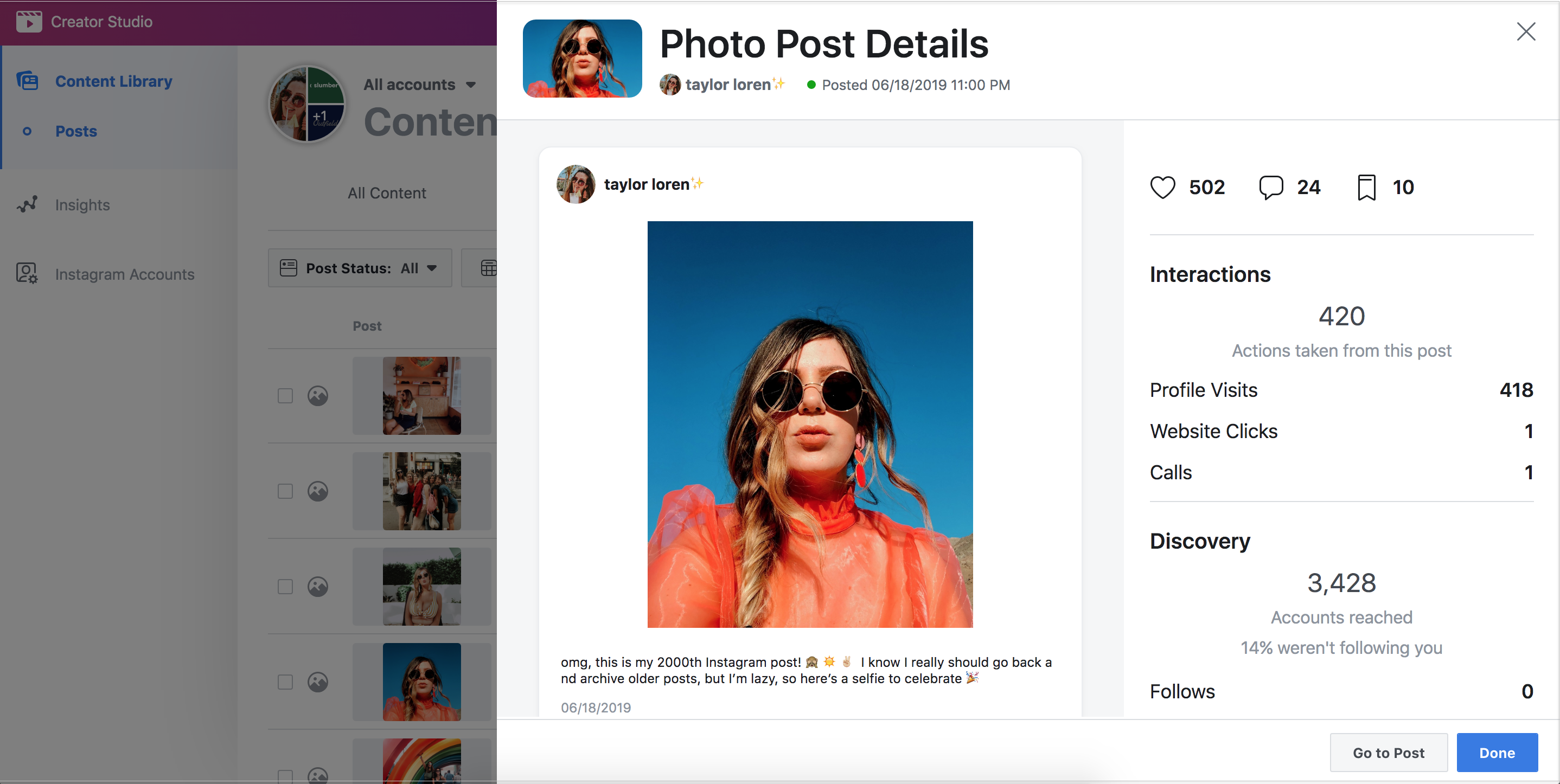The image size is (1560, 784).
Task: Click the Posted 06/18/2019 11:00 PM status
Action: (x=909, y=85)
